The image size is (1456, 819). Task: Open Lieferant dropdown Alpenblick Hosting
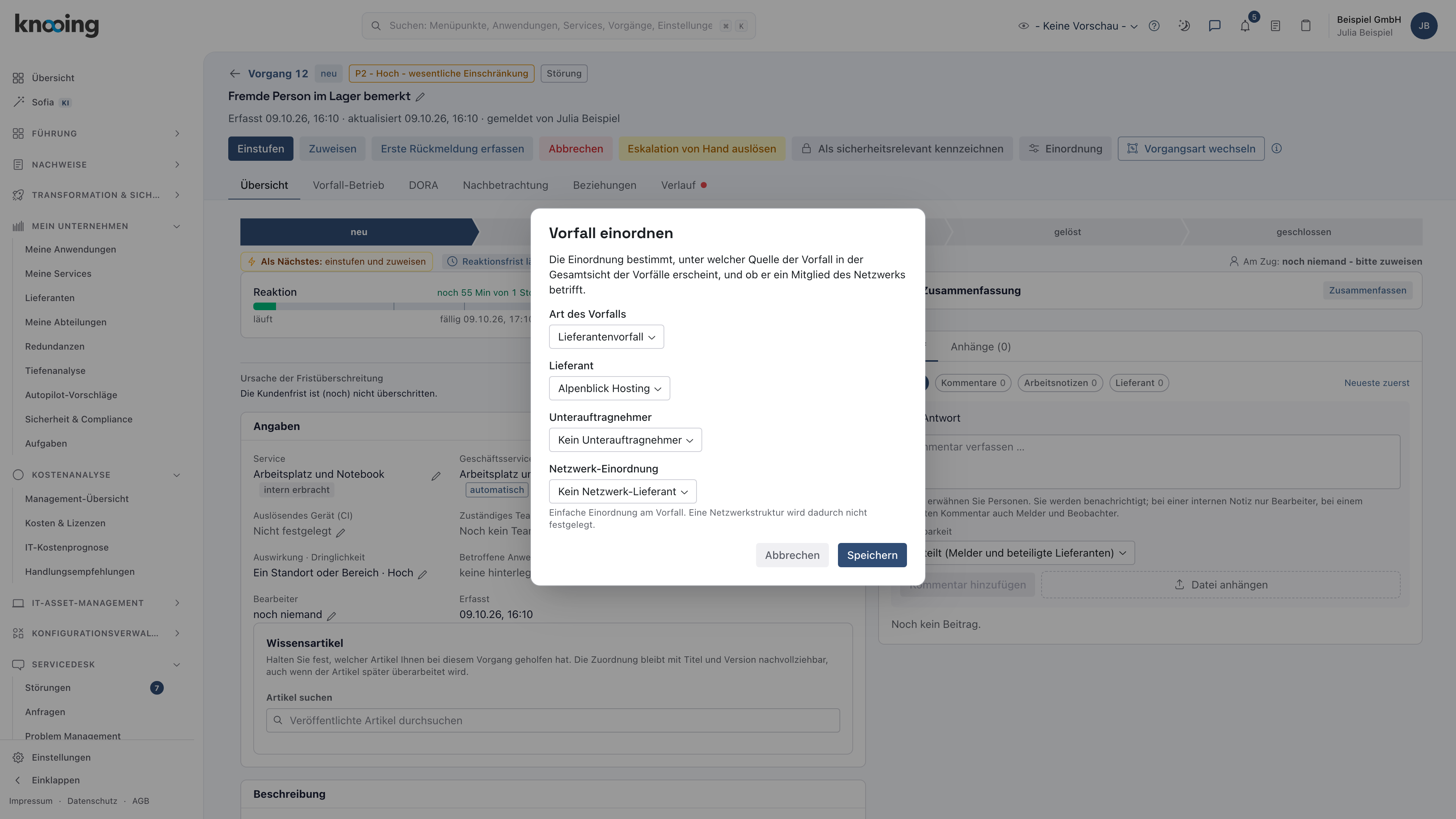(x=609, y=388)
